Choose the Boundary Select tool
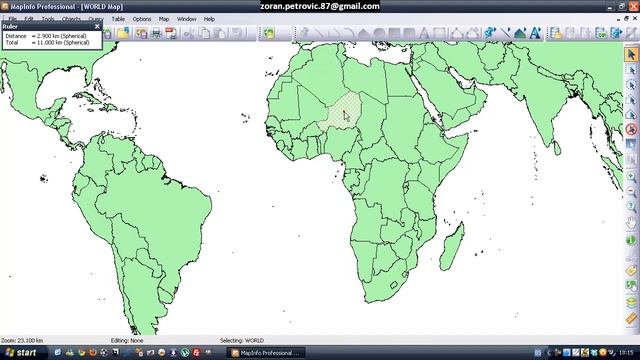This screenshot has width=640, height=360. click(x=631, y=115)
